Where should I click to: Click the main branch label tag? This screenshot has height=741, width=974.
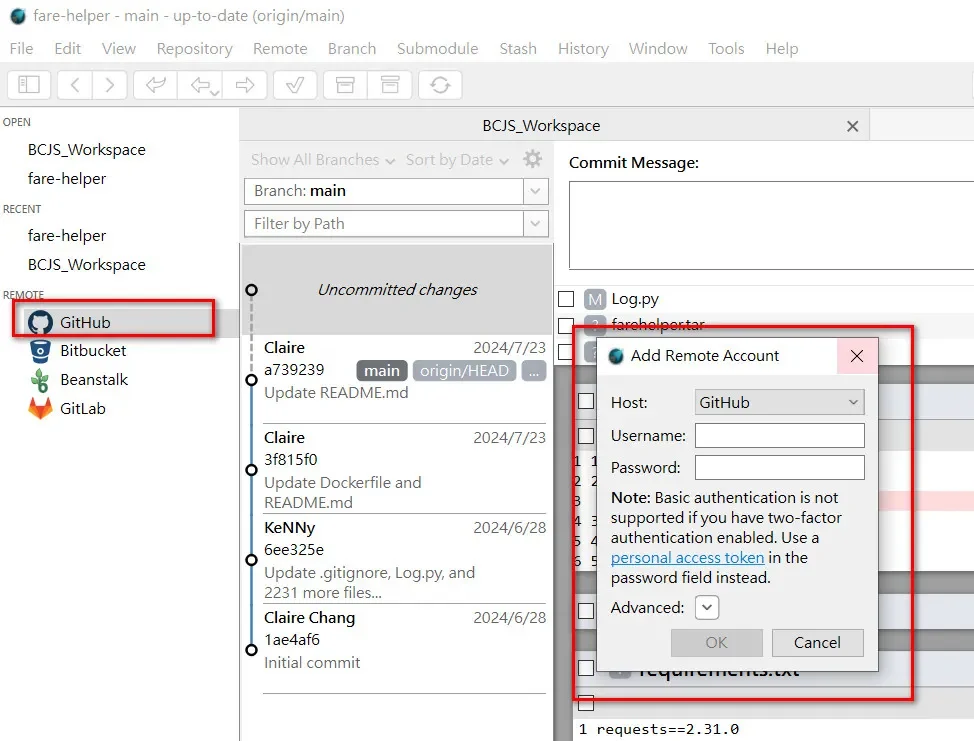coord(382,371)
